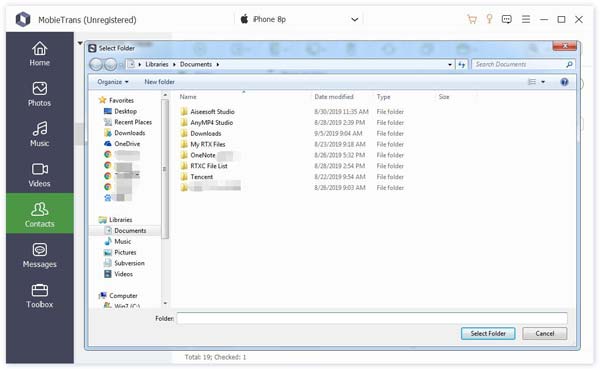Go forward with the dialog forward arrow
600x370 pixels.
coord(110,64)
